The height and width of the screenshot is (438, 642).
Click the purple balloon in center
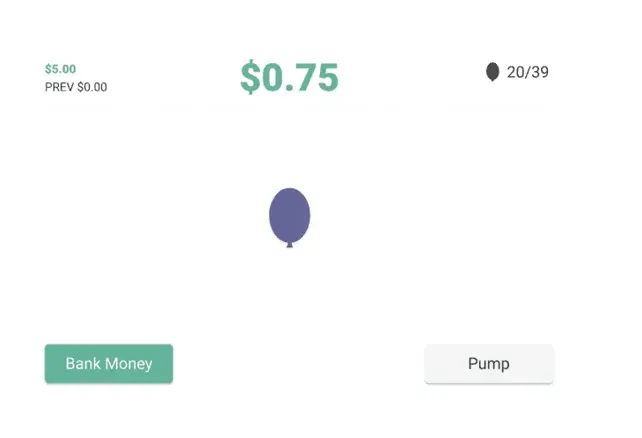289,217
